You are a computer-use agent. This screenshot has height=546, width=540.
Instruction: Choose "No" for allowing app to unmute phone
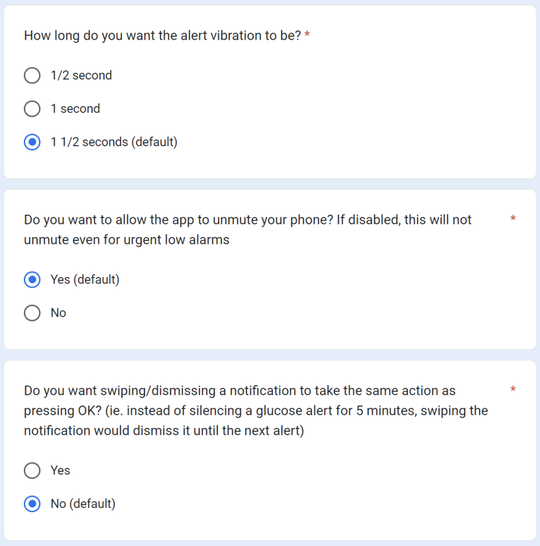(x=32, y=313)
